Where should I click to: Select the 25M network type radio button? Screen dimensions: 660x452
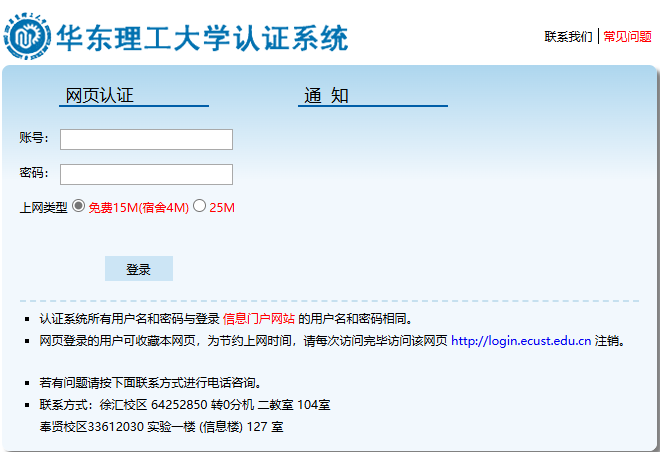coord(200,206)
